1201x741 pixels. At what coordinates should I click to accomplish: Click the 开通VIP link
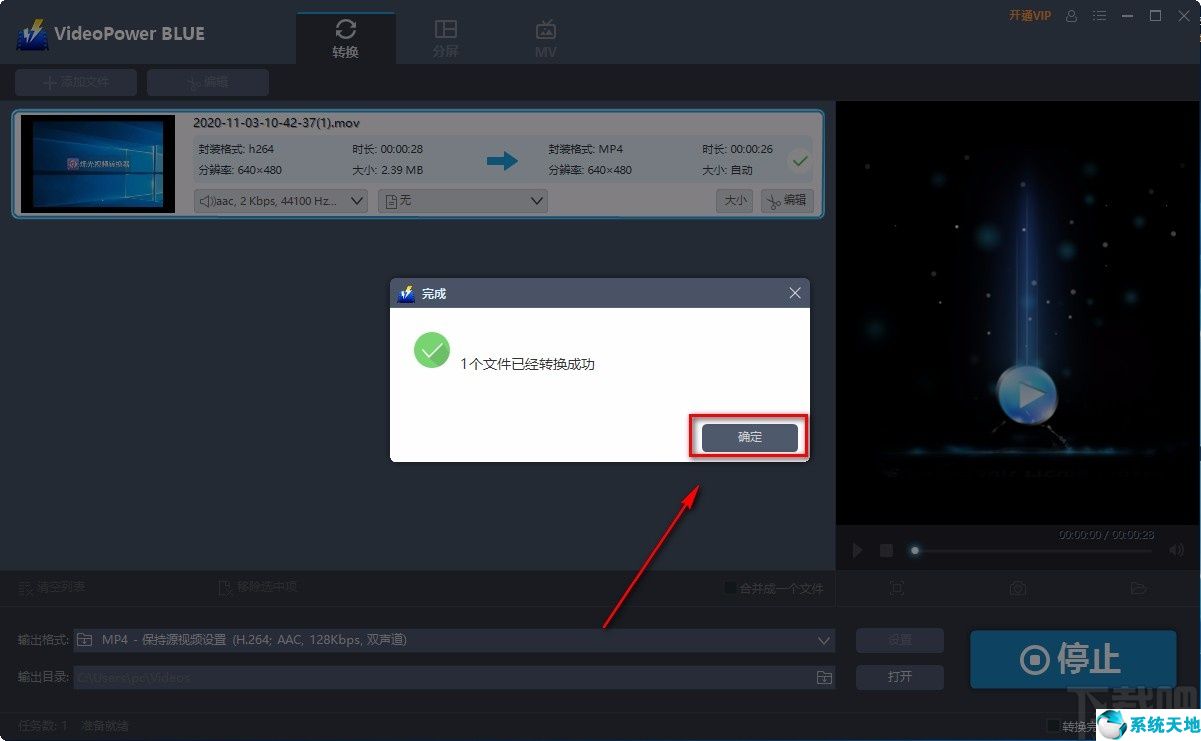coord(1029,16)
